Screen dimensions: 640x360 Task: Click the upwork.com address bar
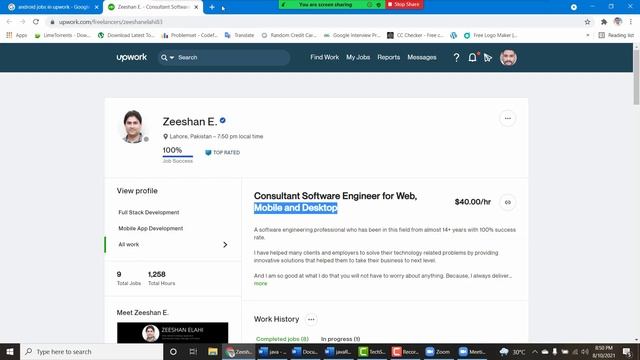[x=314, y=22]
